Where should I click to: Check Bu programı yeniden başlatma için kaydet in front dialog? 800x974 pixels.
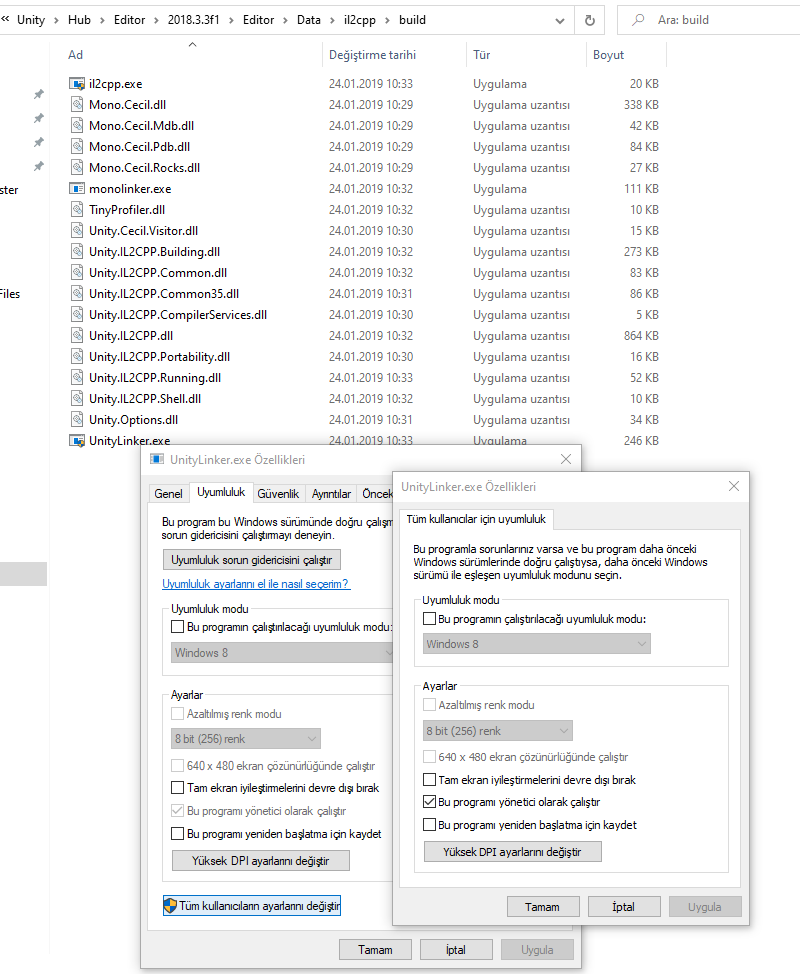[429, 825]
